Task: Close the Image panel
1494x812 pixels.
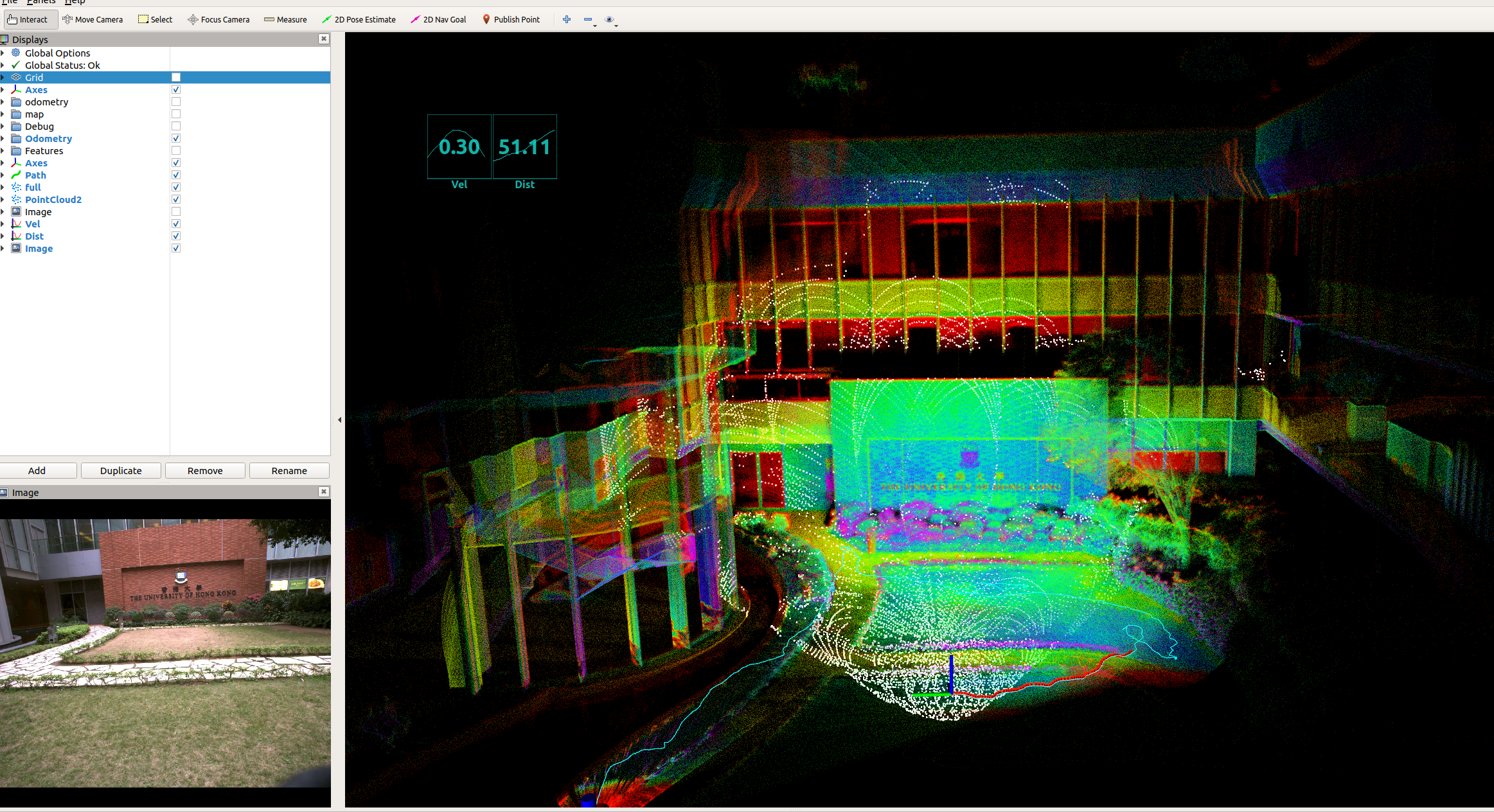Action: (324, 491)
